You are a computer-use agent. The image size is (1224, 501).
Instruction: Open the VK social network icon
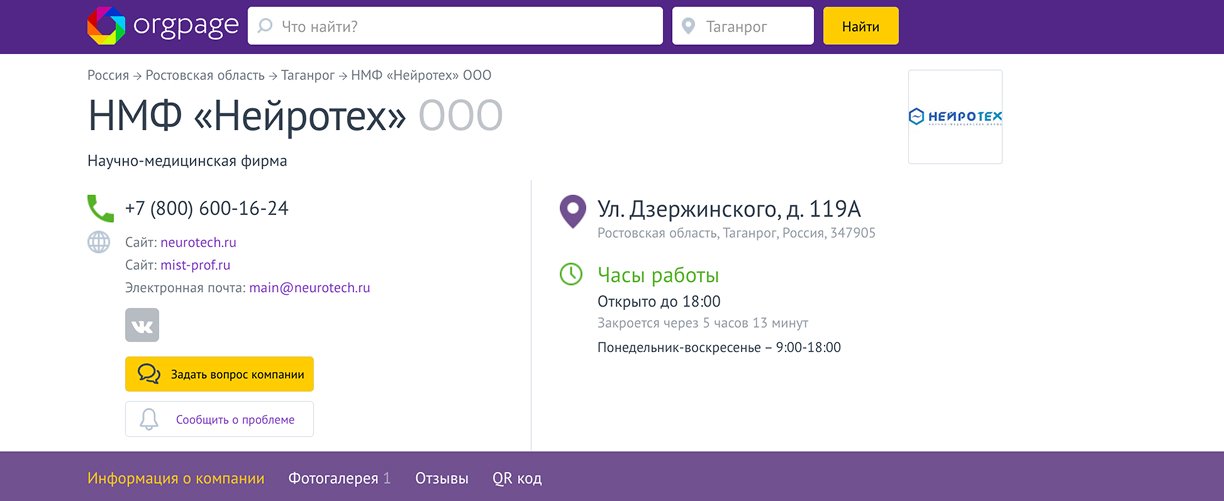[x=142, y=325]
